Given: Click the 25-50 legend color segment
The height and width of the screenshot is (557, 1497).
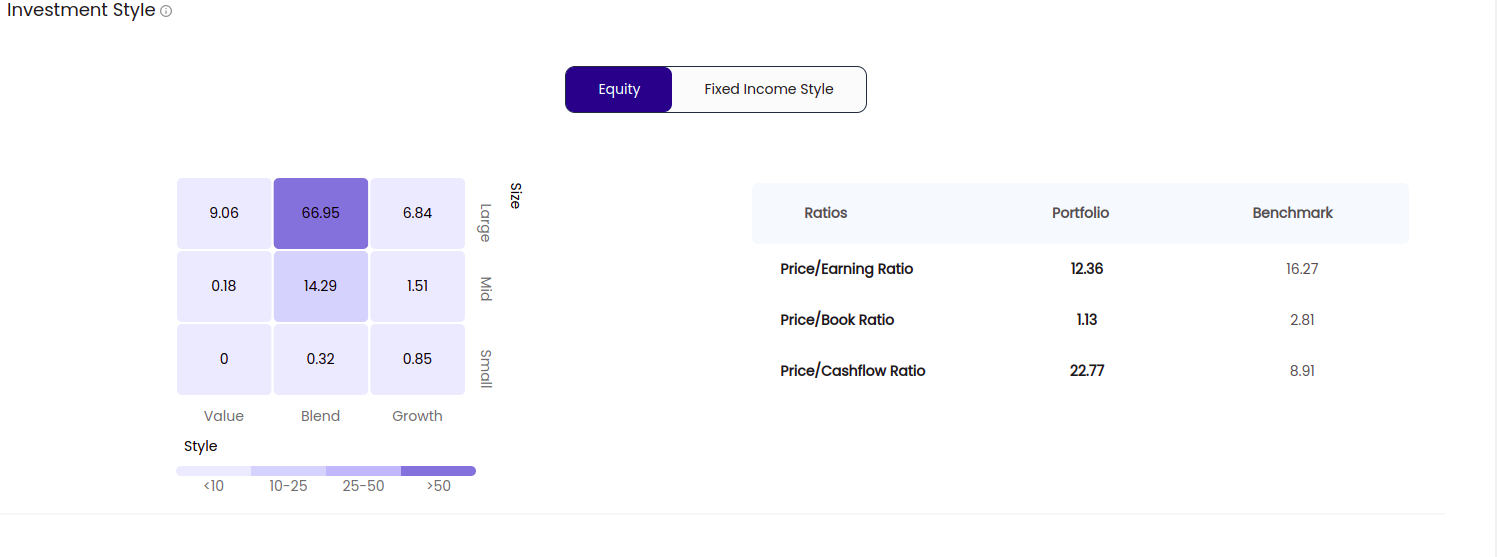Looking at the screenshot, I should pos(363,471).
